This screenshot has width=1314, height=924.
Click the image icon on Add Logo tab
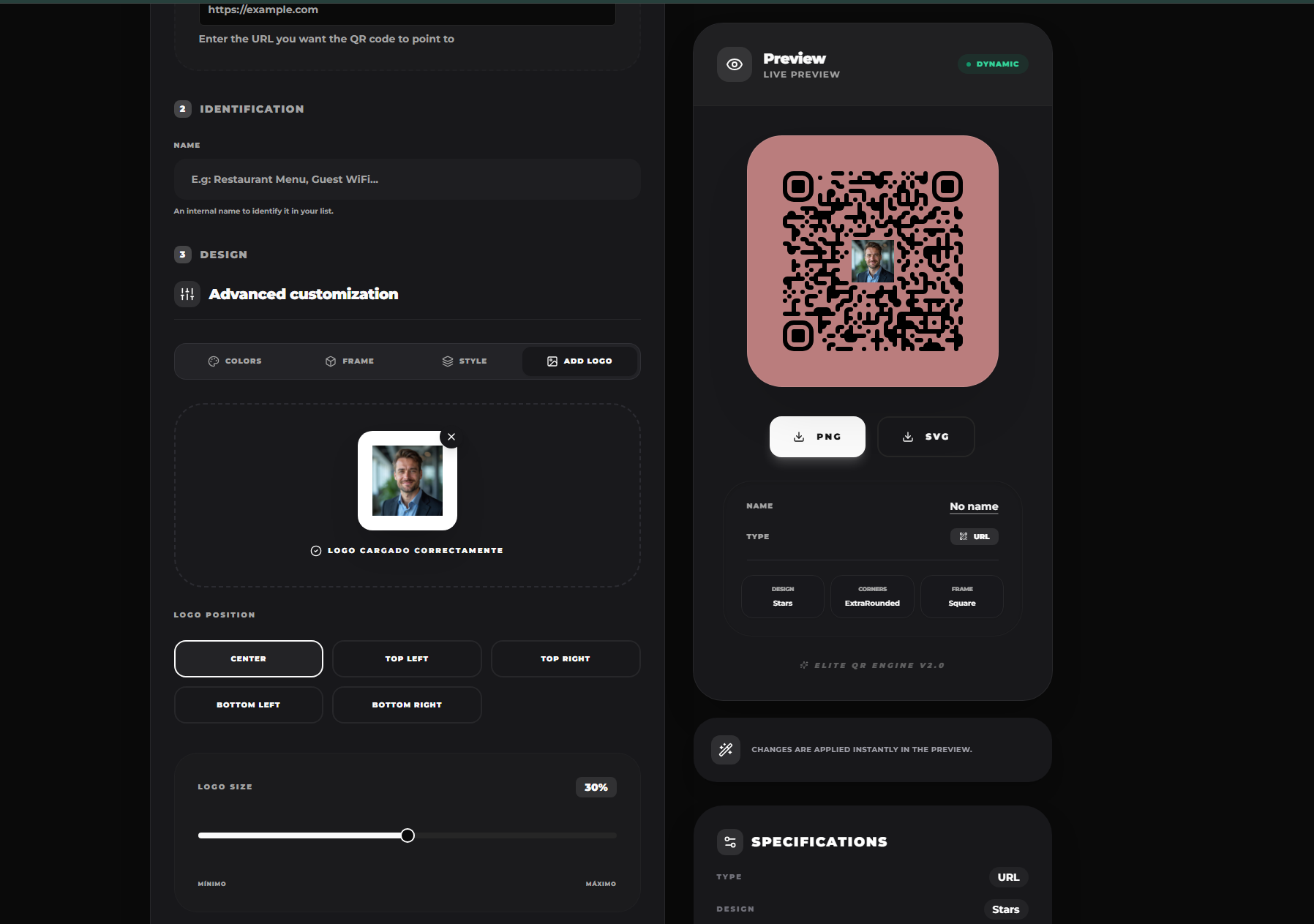(x=553, y=361)
